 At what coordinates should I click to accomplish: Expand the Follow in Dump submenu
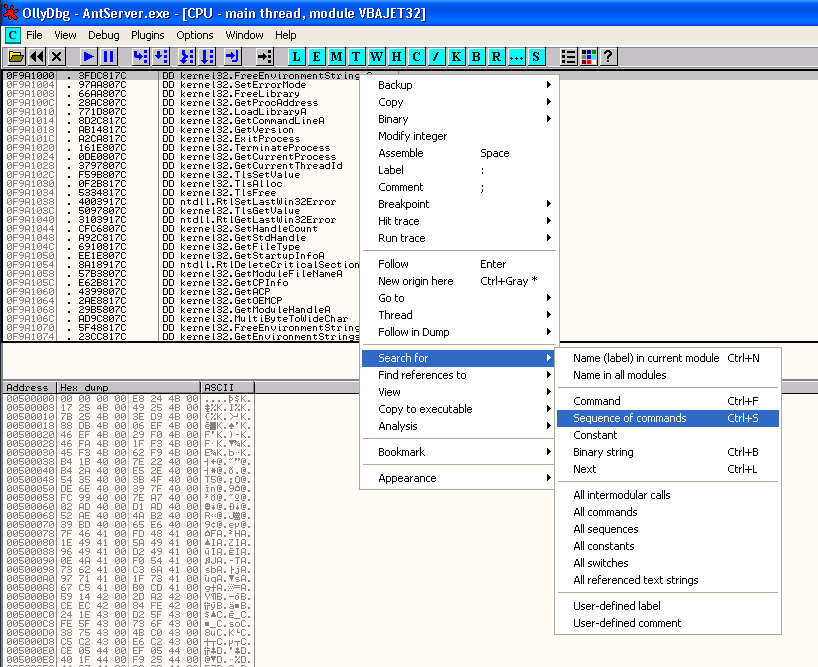460,332
